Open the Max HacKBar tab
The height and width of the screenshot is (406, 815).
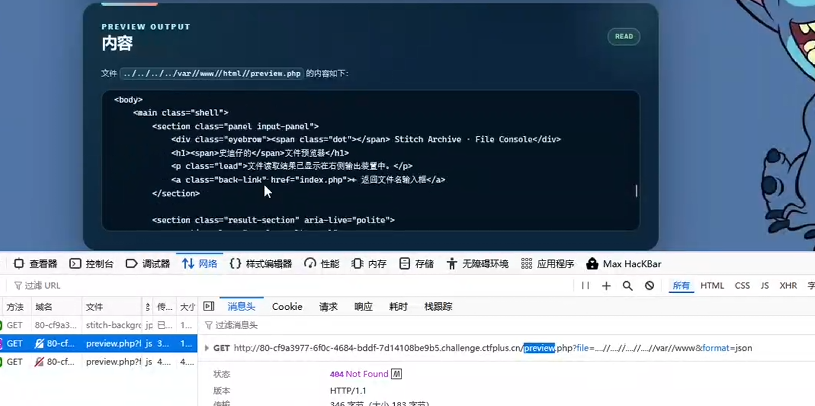[x=624, y=264]
